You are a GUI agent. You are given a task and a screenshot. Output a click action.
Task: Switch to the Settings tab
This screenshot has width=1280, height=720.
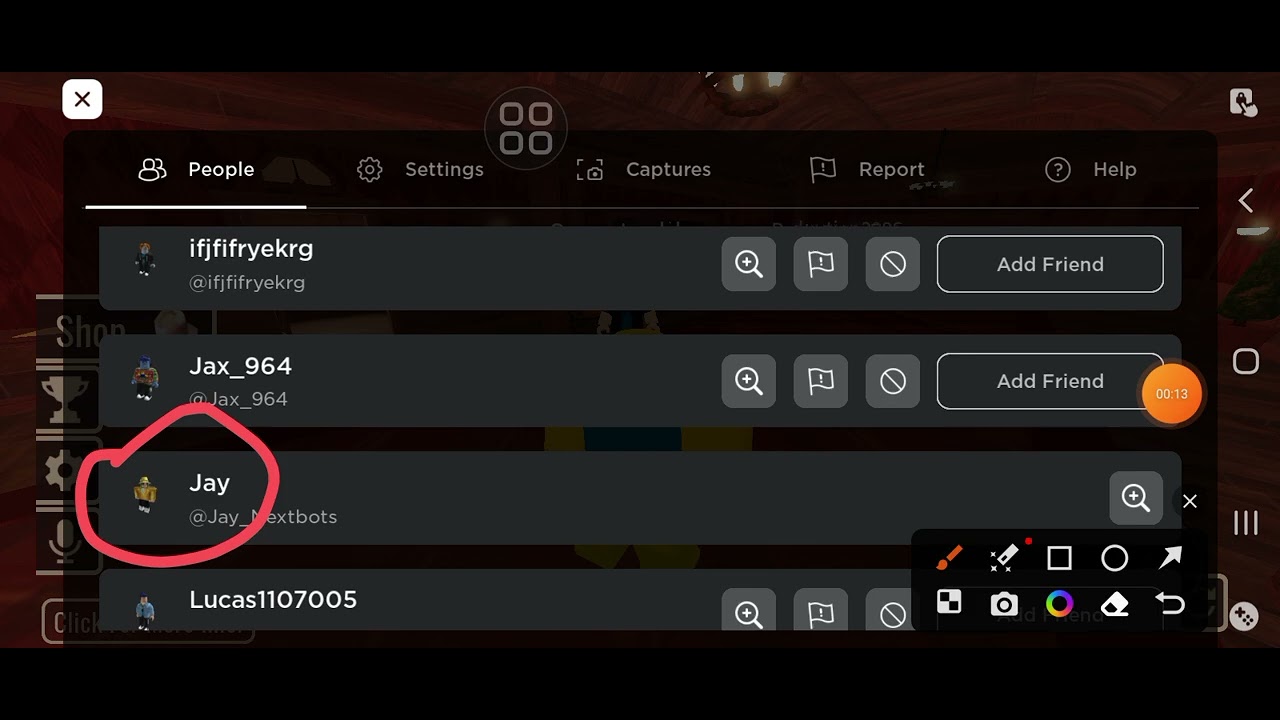420,170
